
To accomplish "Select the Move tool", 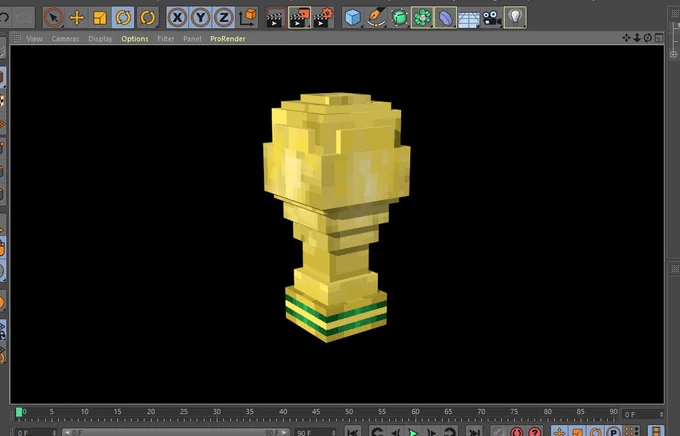I will pyautogui.click(x=77, y=18).
